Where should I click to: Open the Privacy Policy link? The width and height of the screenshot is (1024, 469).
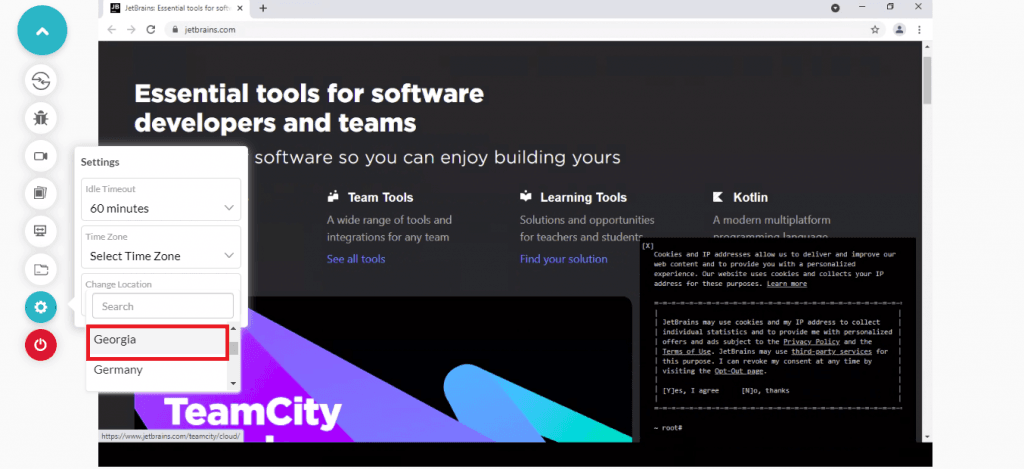click(812, 342)
